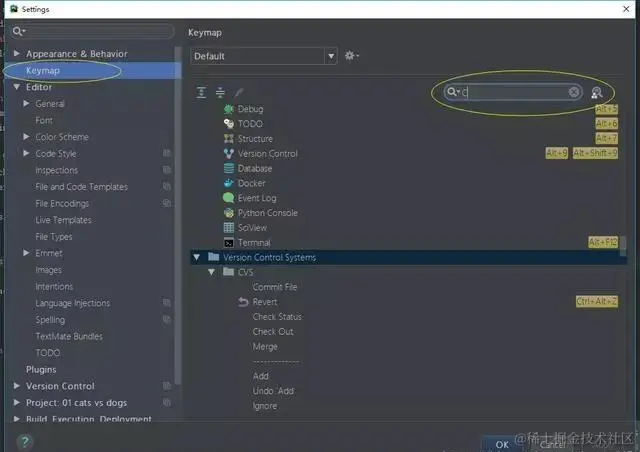Click the Collapse All toolbar icon
640x452 pixels.
click(220, 92)
